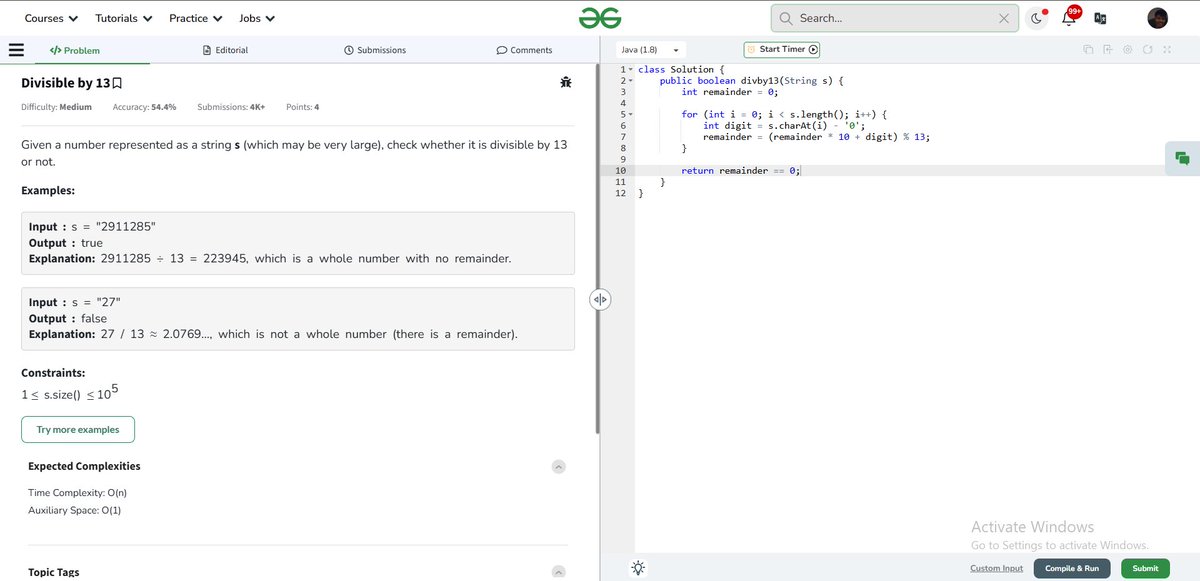The image size is (1200, 581).
Task: Click inside the Search field
Action: pos(890,17)
